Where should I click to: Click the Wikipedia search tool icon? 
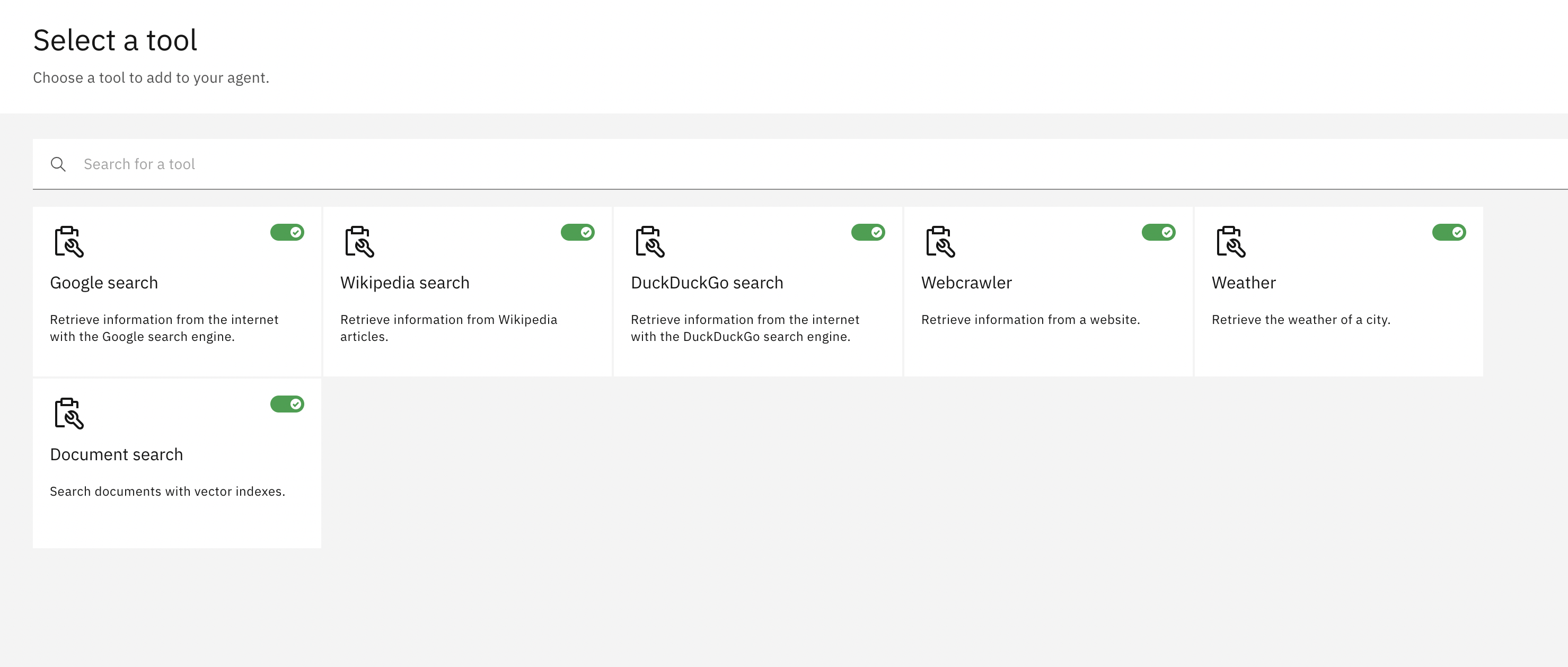[359, 242]
